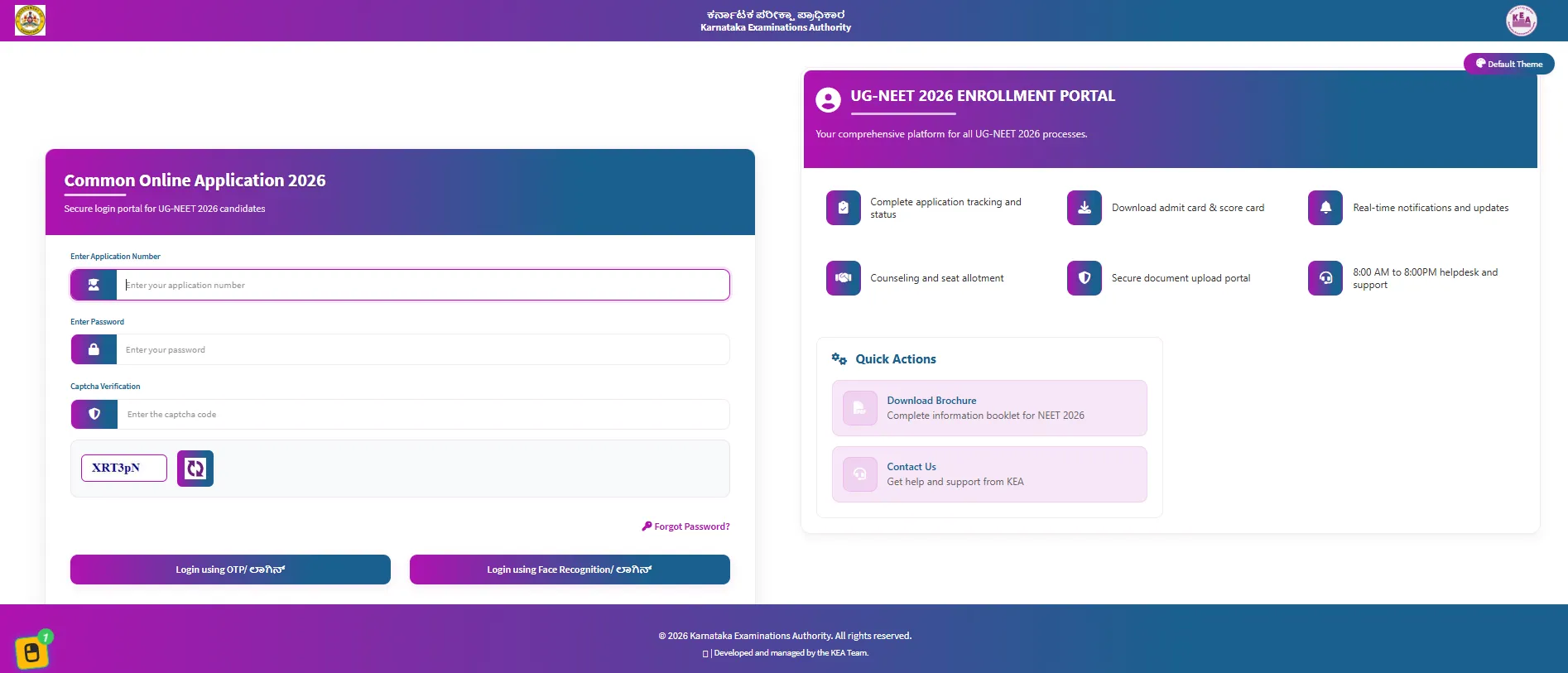Click the XRT3pN captcha image
Screen dimensions: 1568x673
click(124, 468)
